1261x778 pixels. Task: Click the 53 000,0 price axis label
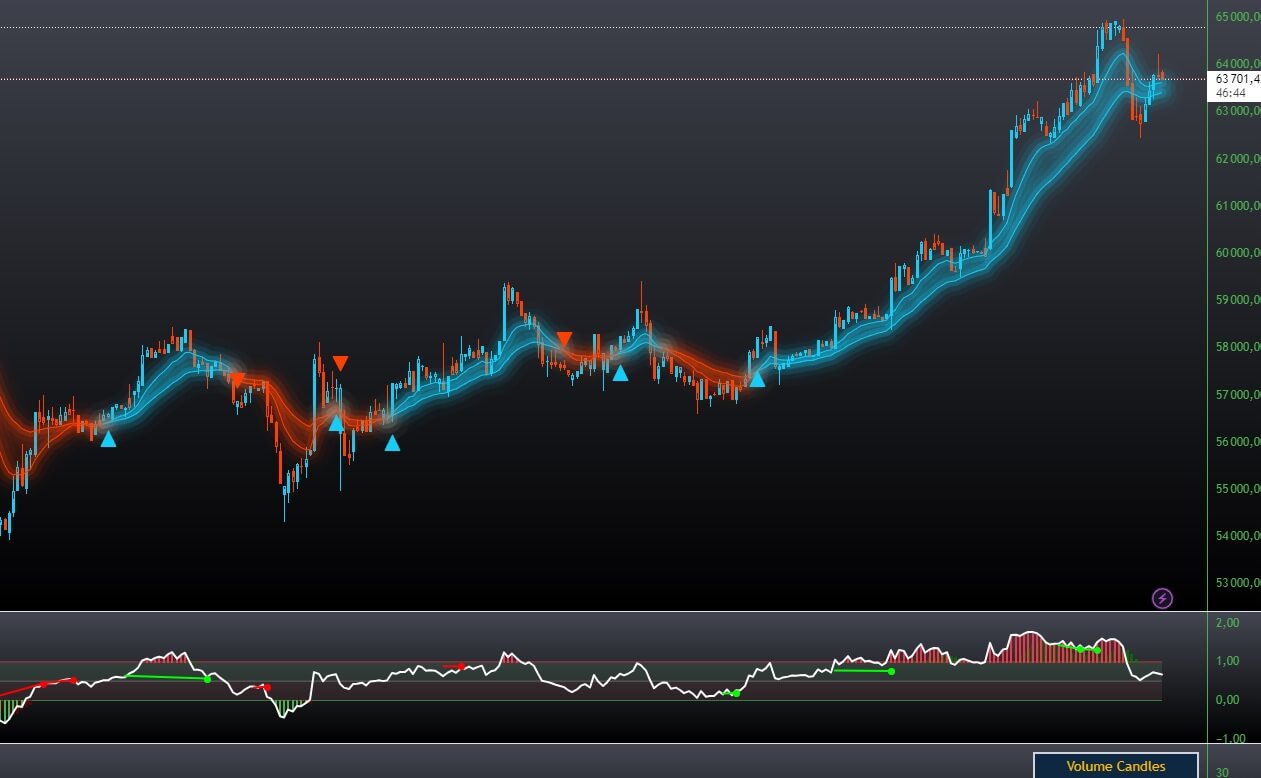pos(1238,583)
